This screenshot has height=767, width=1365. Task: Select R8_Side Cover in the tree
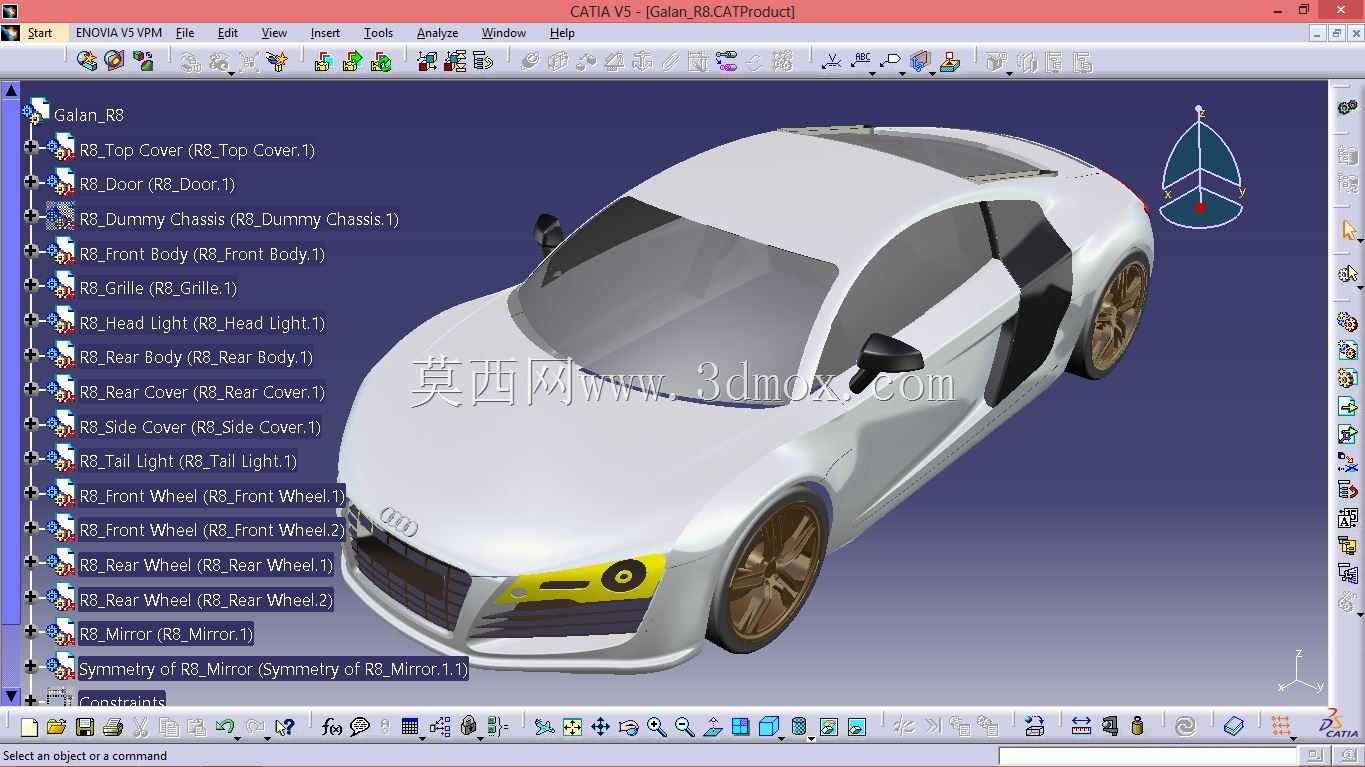(200, 427)
